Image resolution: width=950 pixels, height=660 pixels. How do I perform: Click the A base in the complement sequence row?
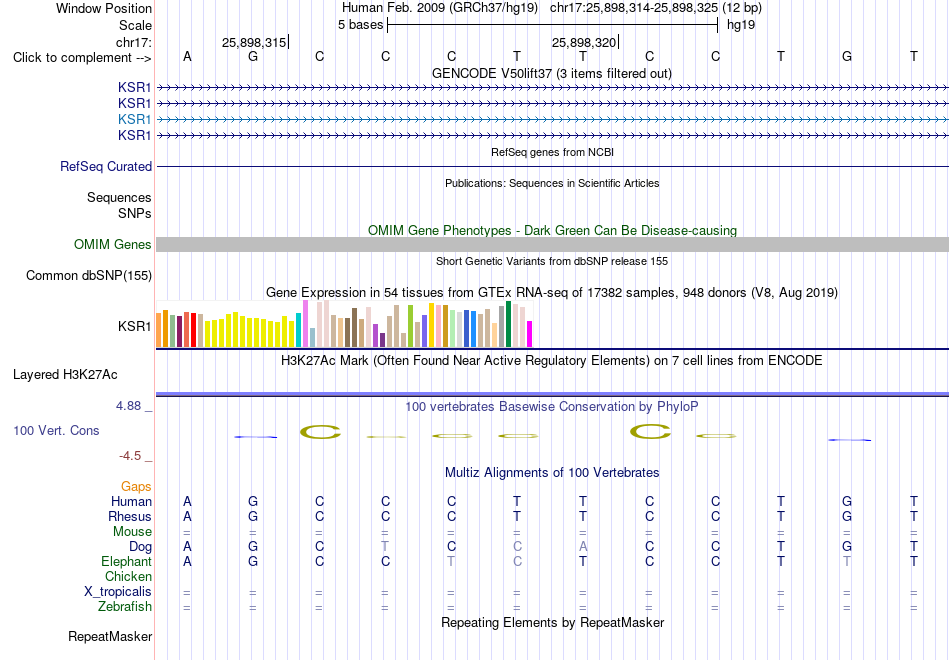coord(187,56)
